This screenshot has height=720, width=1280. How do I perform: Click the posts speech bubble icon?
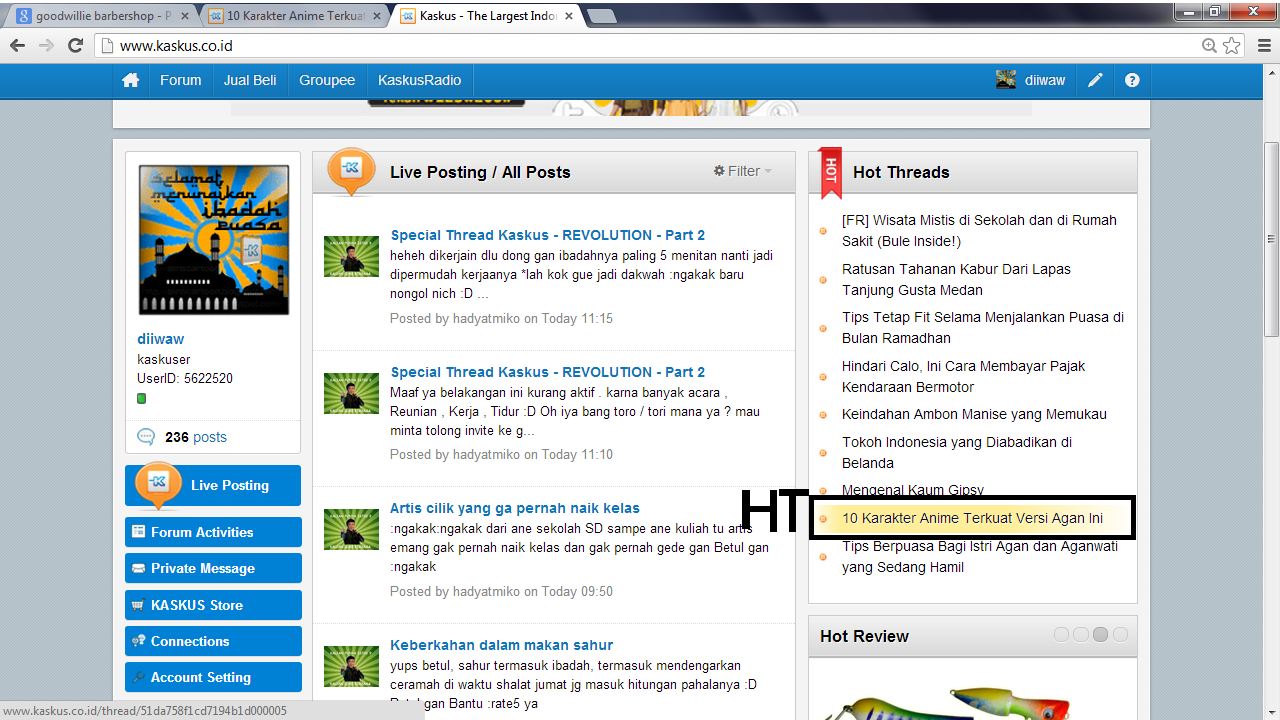146,437
